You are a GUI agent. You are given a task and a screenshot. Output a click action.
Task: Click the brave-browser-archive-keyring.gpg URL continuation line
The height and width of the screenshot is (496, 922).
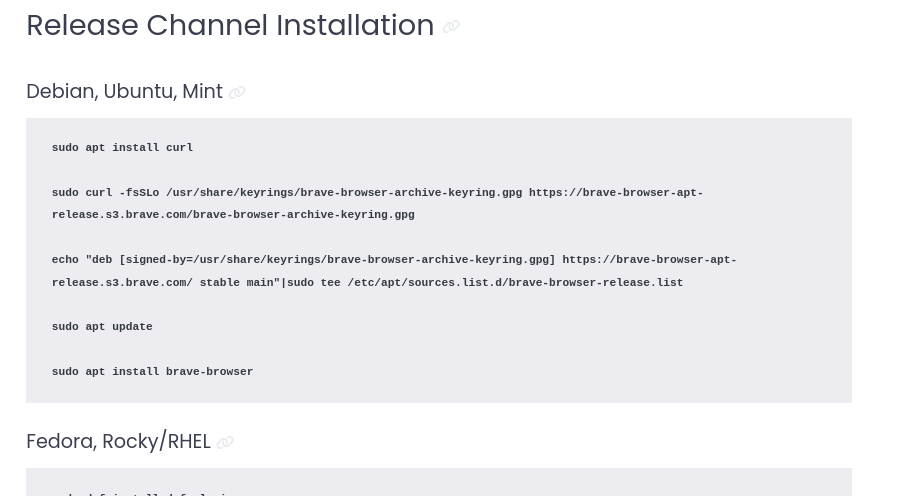point(233,215)
